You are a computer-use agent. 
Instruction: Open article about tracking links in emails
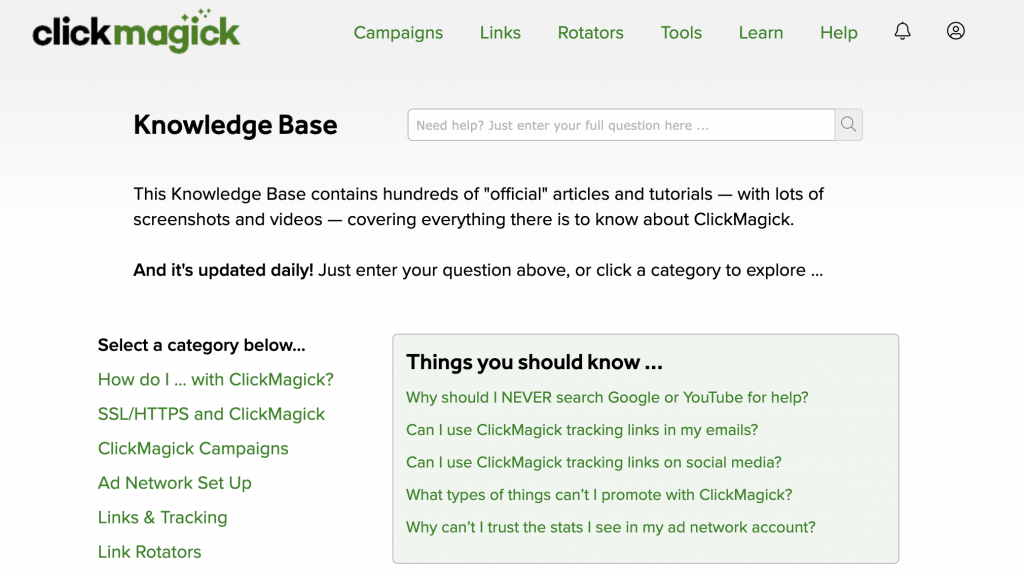tap(582, 430)
